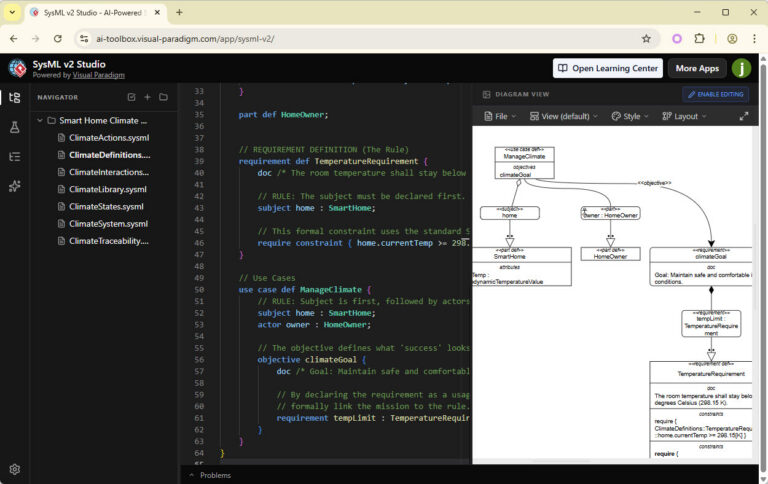The height and width of the screenshot is (484, 768).
Task: Select TemperatureRequirement def node in diagram
Action: (x=700, y=410)
